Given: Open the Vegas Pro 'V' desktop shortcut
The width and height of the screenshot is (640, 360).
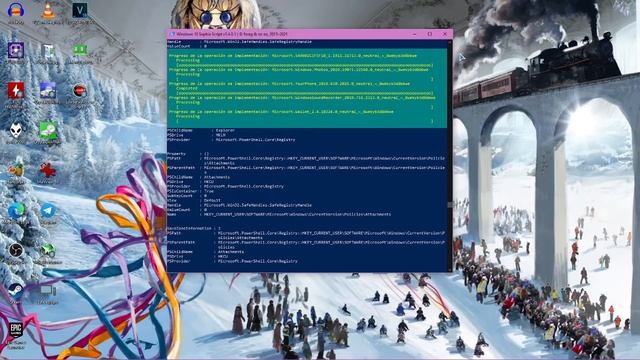Looking at the screenshot, I should point(80,10).
